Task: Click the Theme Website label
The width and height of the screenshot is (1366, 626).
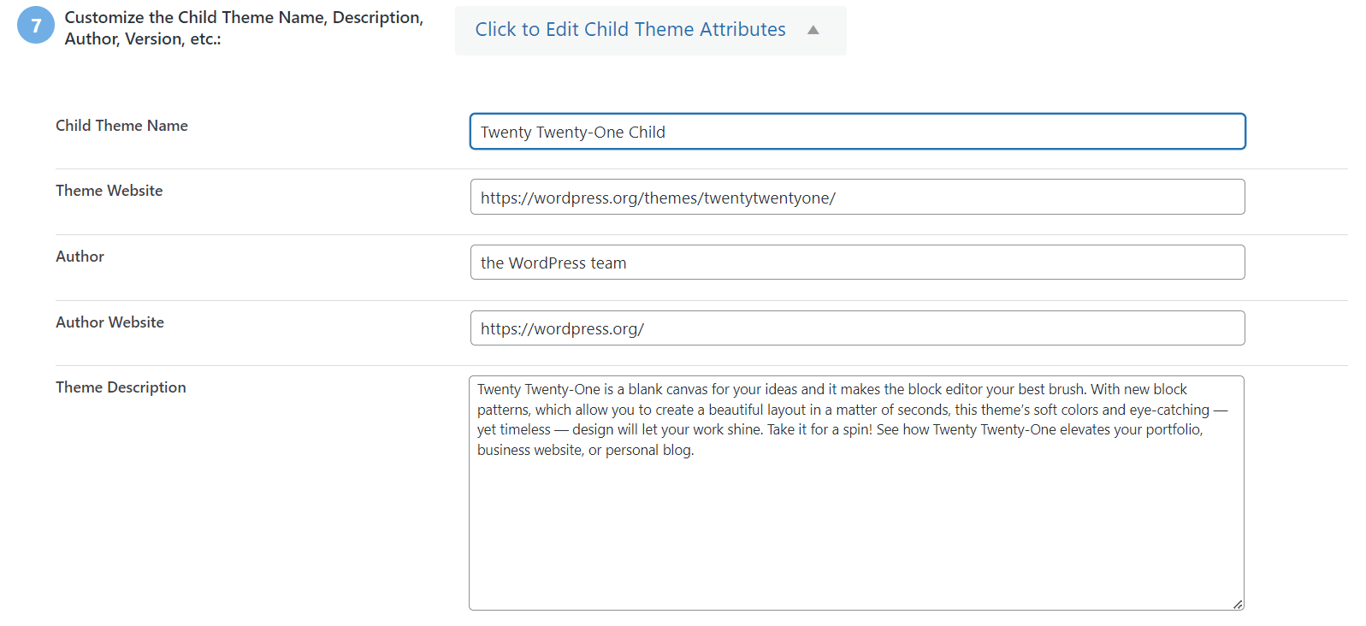Action: pos(109,190)
